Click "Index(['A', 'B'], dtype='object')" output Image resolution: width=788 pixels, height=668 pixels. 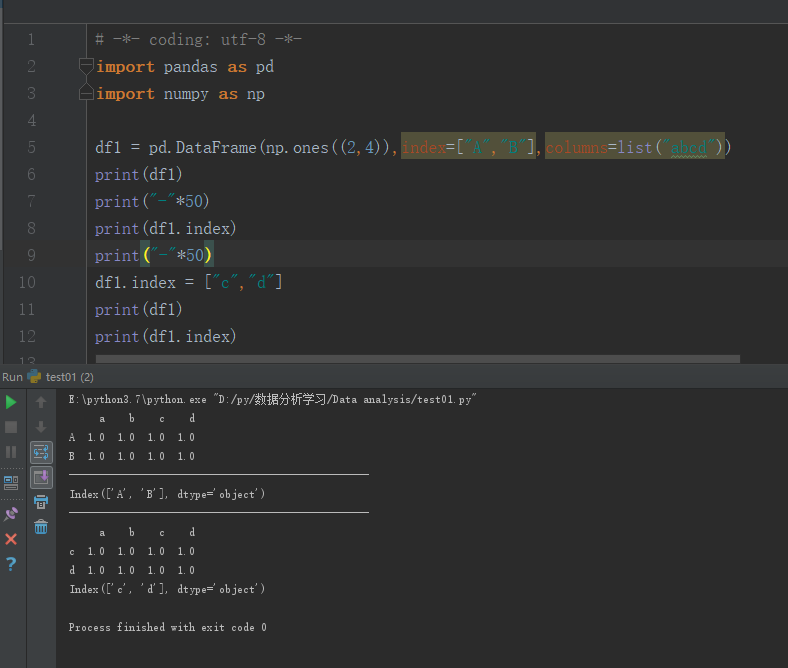pyautogui.click(x=167, y=494)
